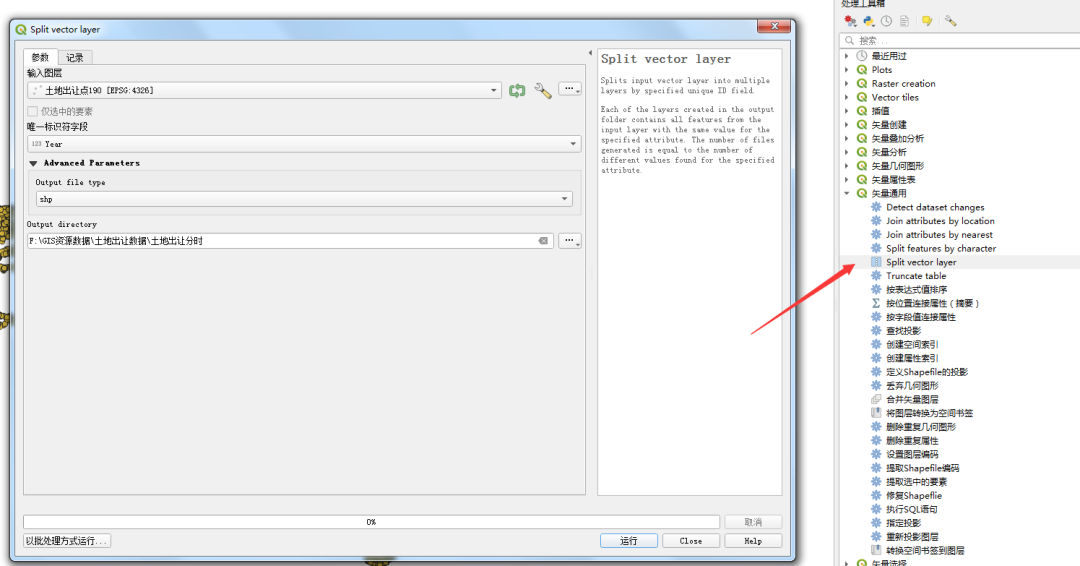Select the 矢量属性表 group row
Screen dimensions: 1080x566
(x=893, y=180)
